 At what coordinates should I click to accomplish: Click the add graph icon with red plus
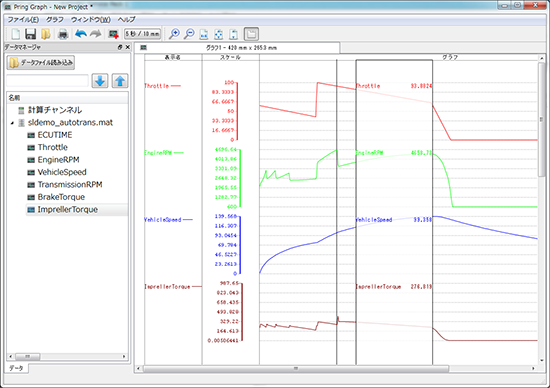pyautogui.click(x=113, y=34)
